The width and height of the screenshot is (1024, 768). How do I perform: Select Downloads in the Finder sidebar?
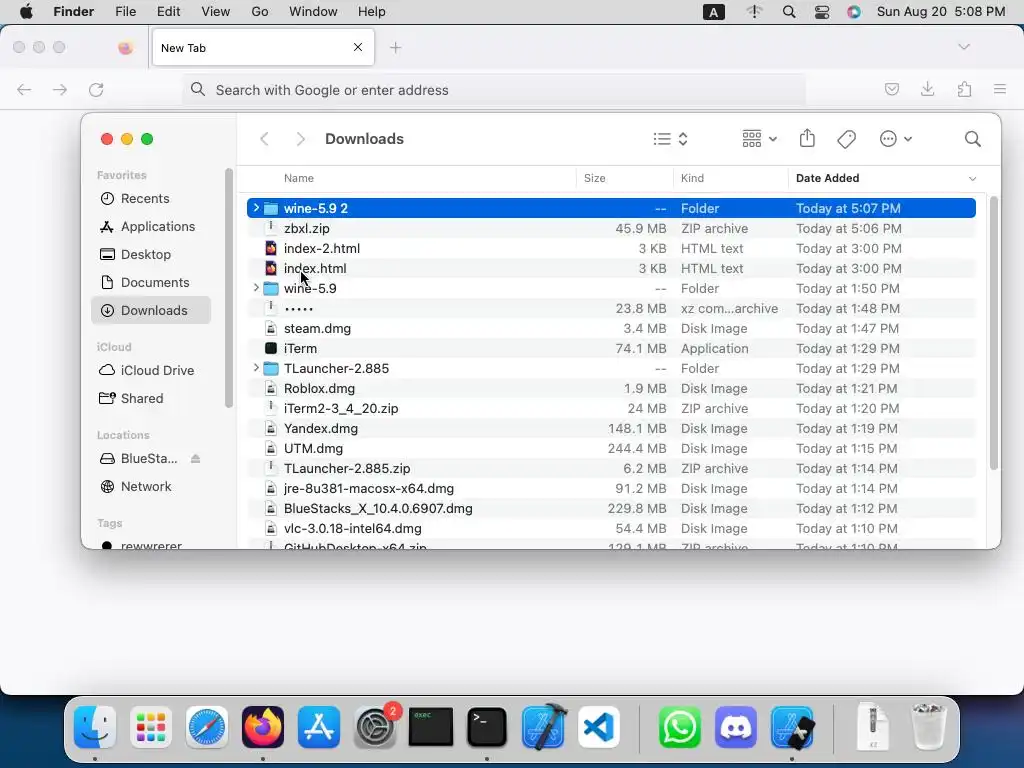click(151, 311)
